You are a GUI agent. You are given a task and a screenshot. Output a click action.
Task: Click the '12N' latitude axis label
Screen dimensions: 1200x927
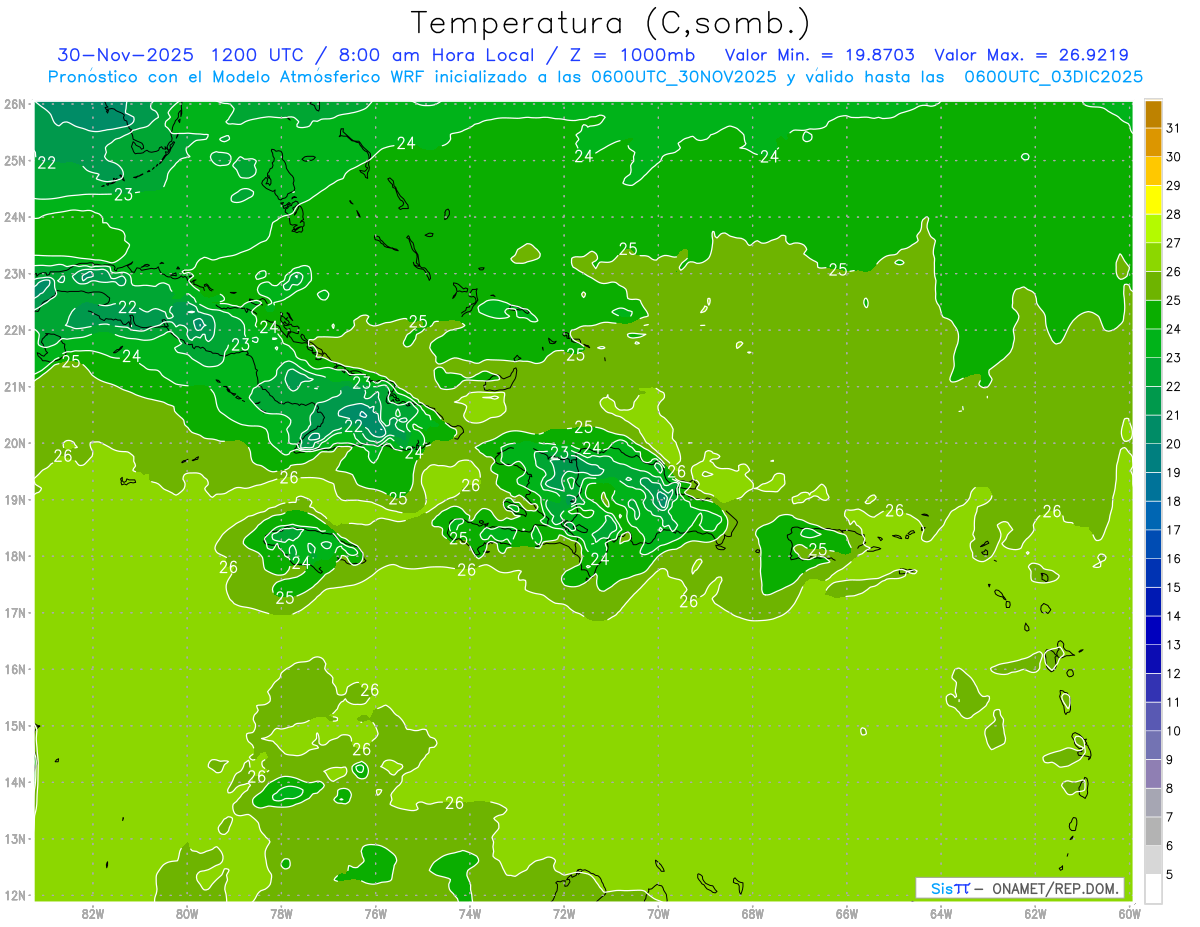coord(14,895)
